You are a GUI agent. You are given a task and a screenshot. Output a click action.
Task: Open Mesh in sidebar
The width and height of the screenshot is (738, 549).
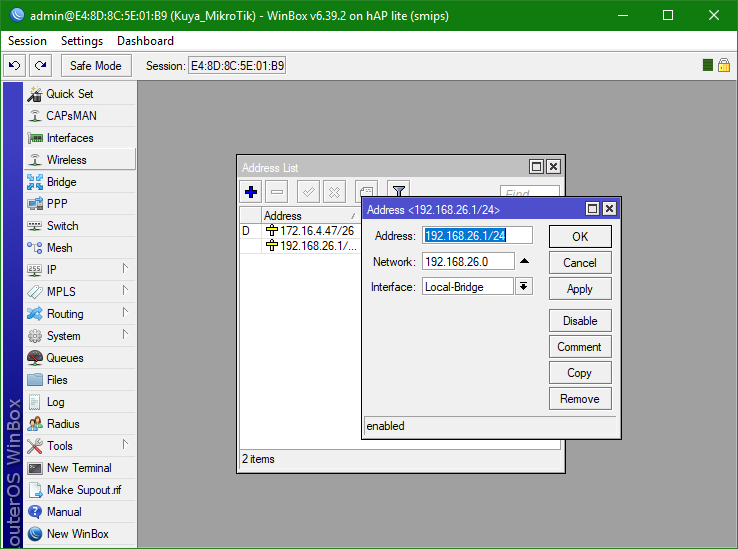tap(80, 248)
